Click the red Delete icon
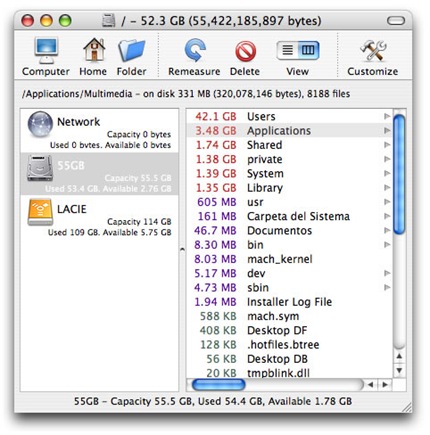 pos(245,51)
